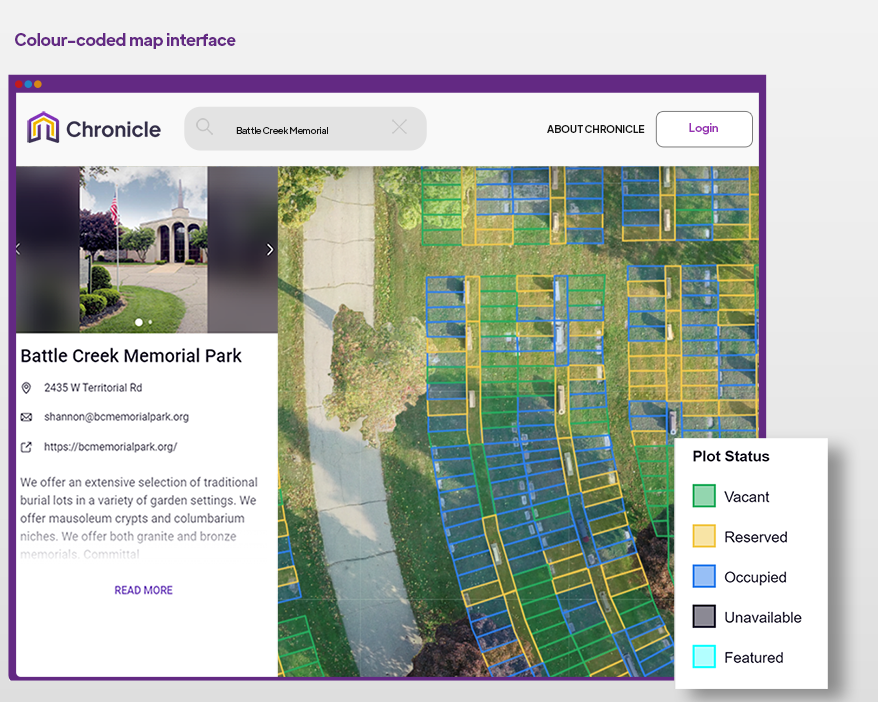The height and width of the screenshot is (702, 878).
Task: Select the search magnifier icon
Action: click(x=204, y=128)
